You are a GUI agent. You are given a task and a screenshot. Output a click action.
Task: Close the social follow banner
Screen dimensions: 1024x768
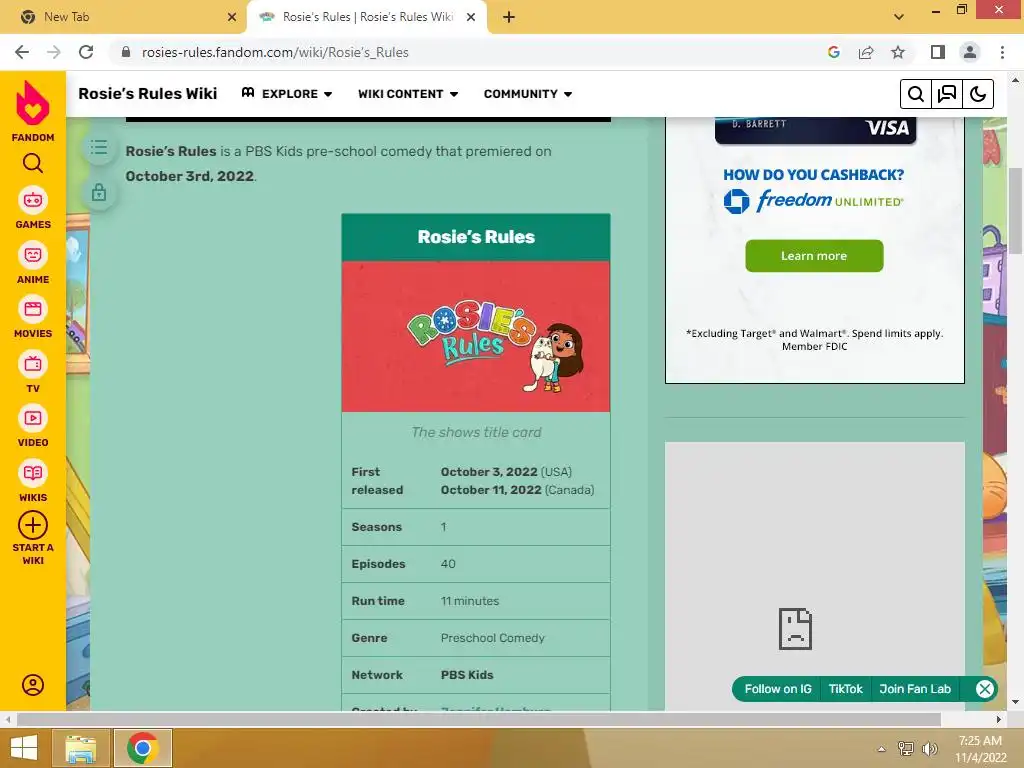[x=985, y=689]
